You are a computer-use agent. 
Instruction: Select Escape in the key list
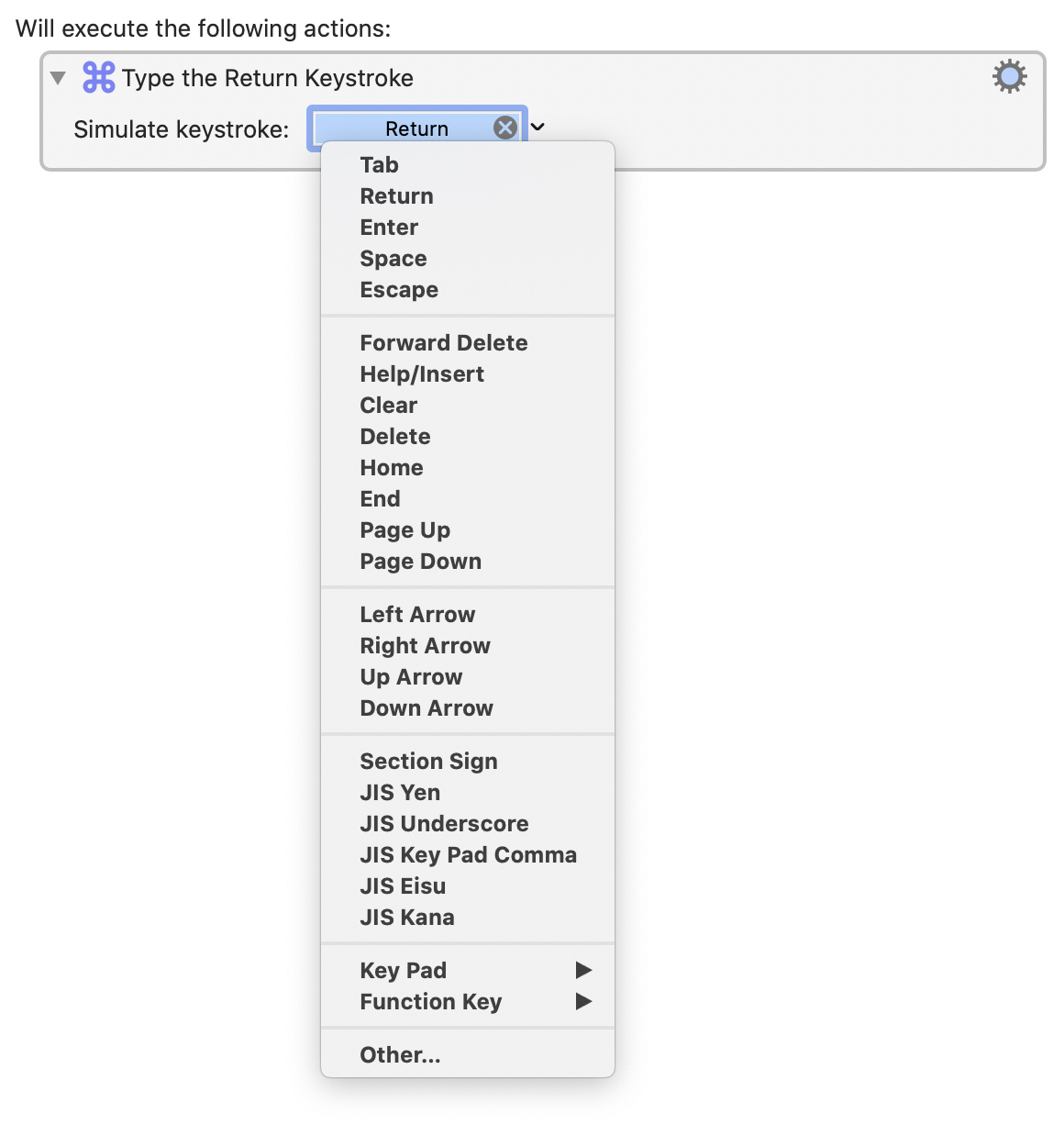point(399,290)
